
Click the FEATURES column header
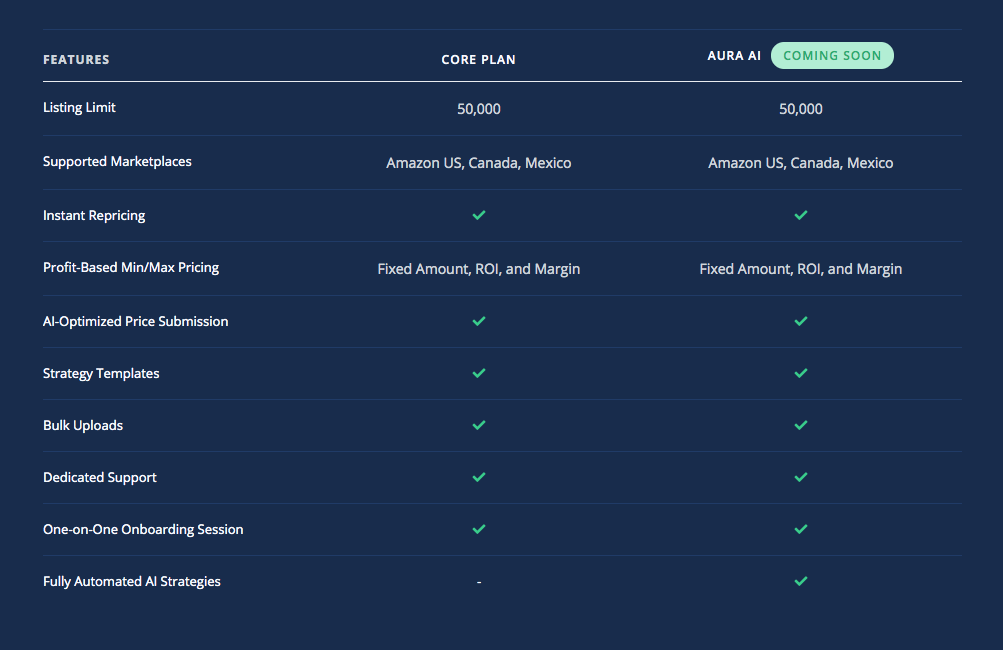(76, 59)
